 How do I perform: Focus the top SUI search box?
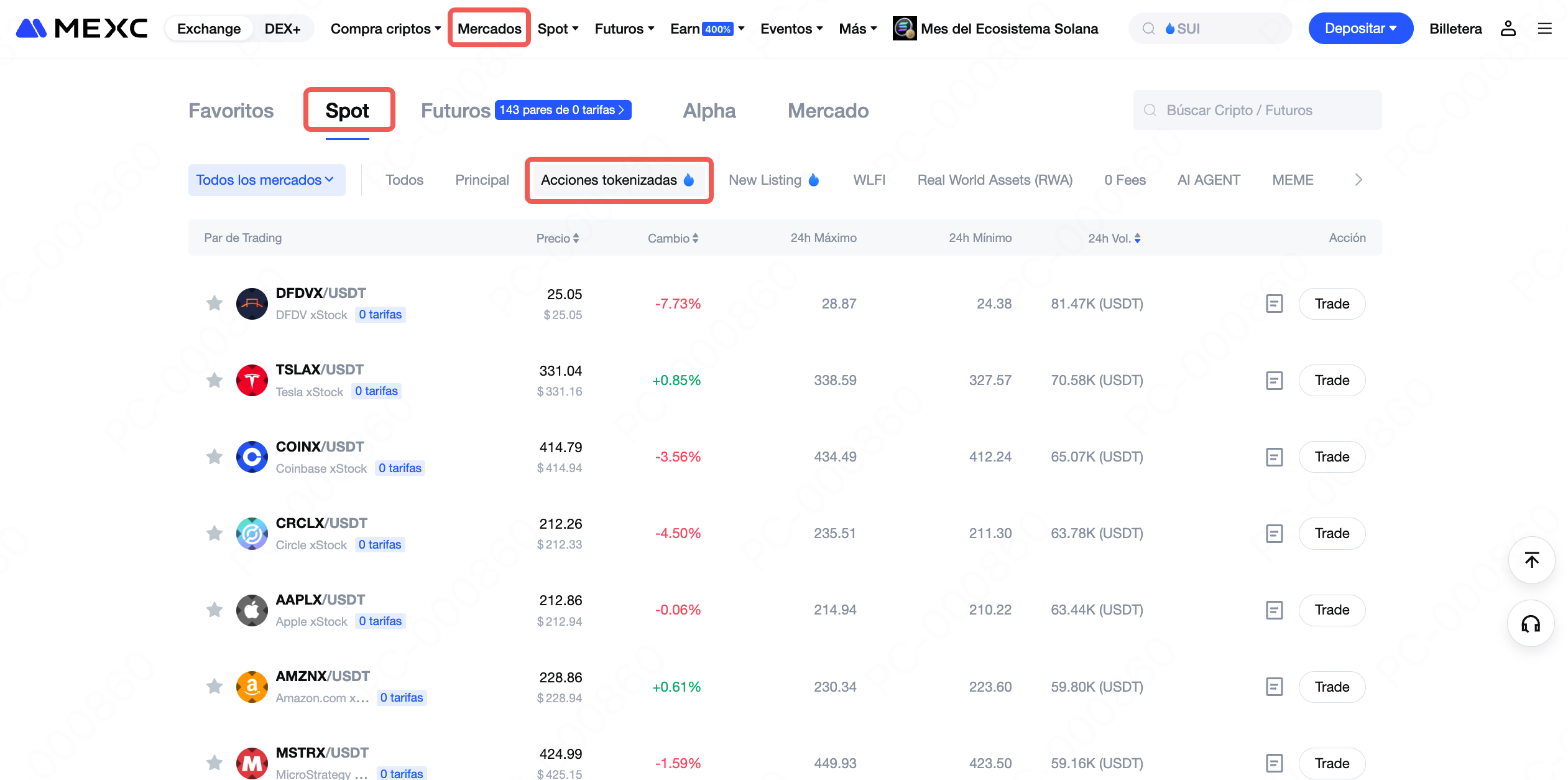1210,29
